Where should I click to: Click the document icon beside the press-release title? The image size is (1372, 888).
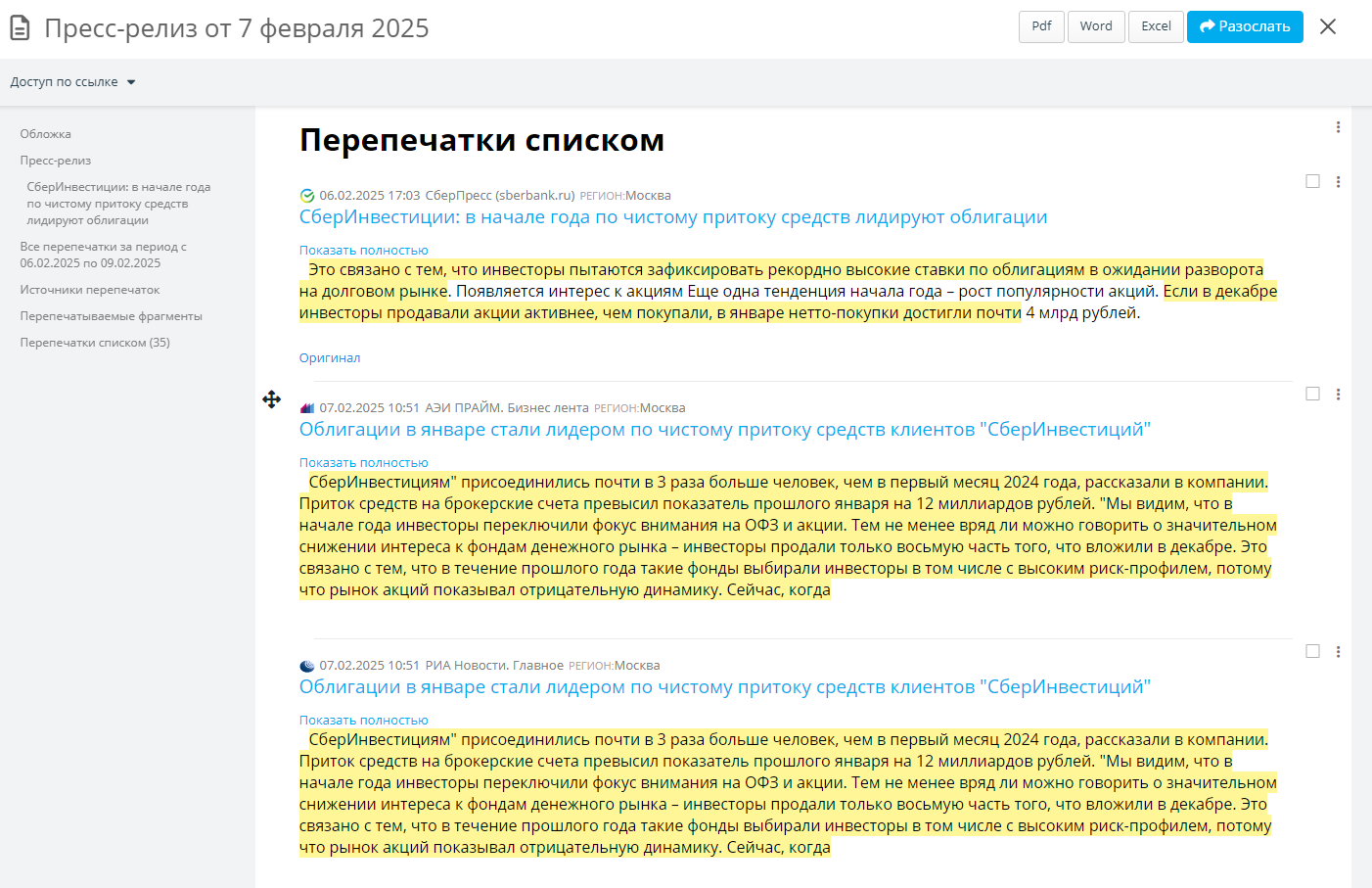click(x=20, y=28)
